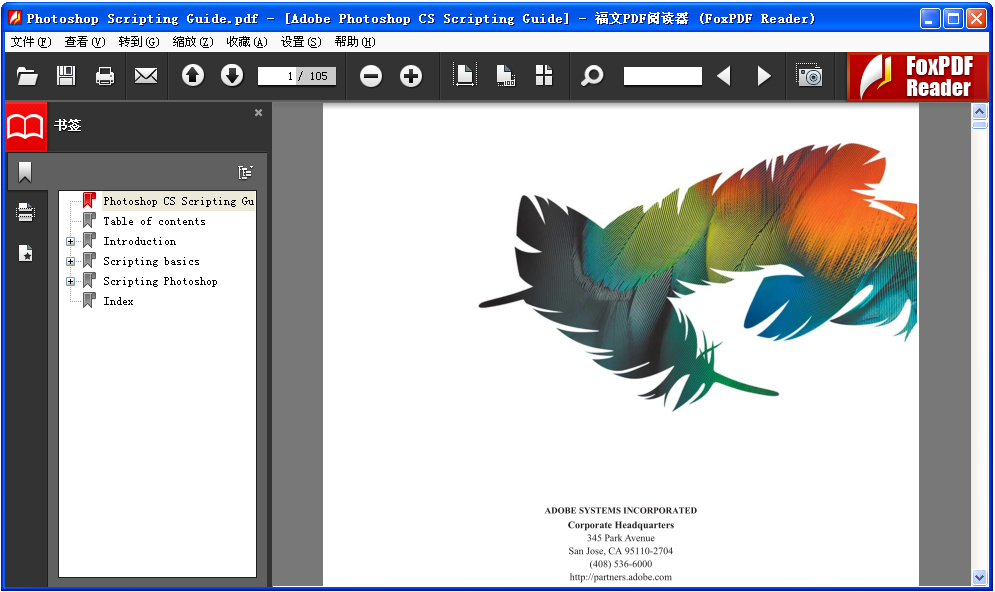
Task: Switch to the thumbnail grid layout icon
Action: pos(544,76)
